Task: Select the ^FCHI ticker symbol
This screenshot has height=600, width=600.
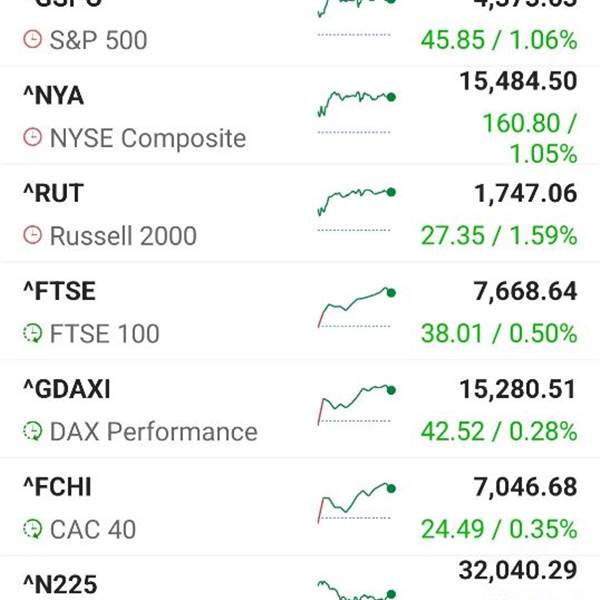Action: click(57, 487)
